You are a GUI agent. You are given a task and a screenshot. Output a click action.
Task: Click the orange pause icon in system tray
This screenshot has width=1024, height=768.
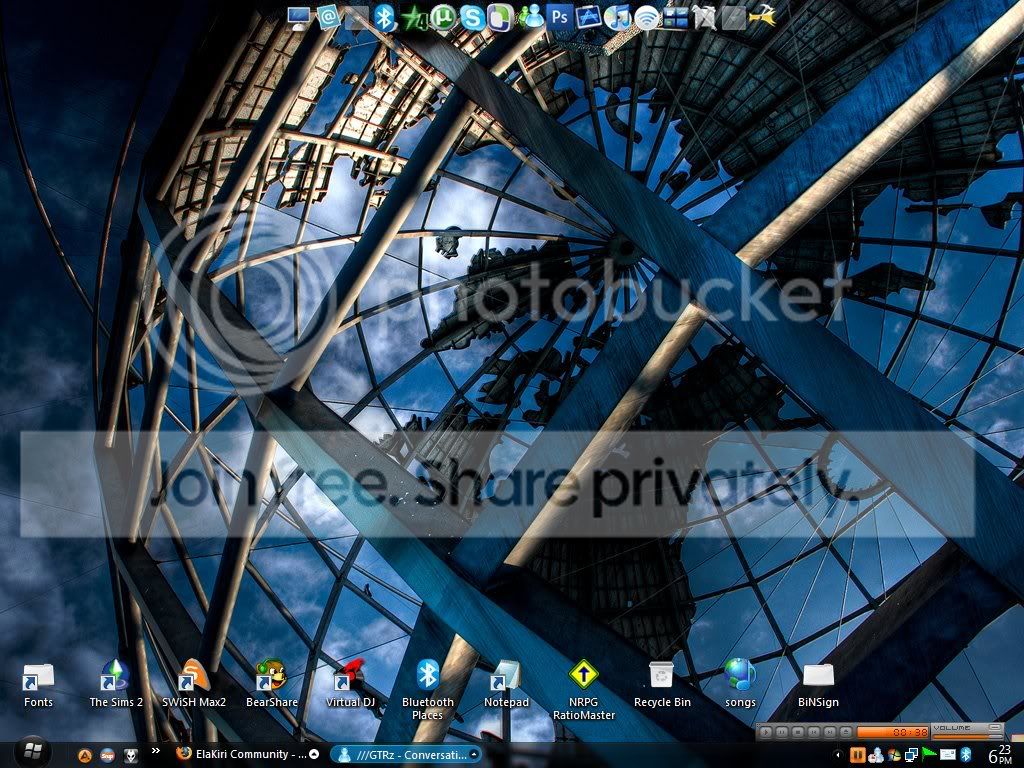tap(857, 755)
